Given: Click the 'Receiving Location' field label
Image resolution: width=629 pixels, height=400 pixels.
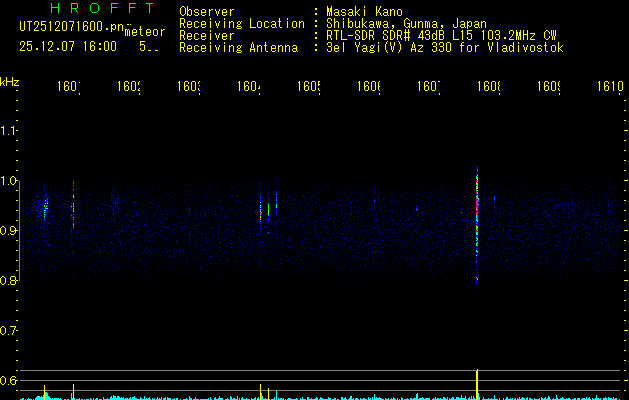Looking at the screenshot, I should [x=241, y=24].
